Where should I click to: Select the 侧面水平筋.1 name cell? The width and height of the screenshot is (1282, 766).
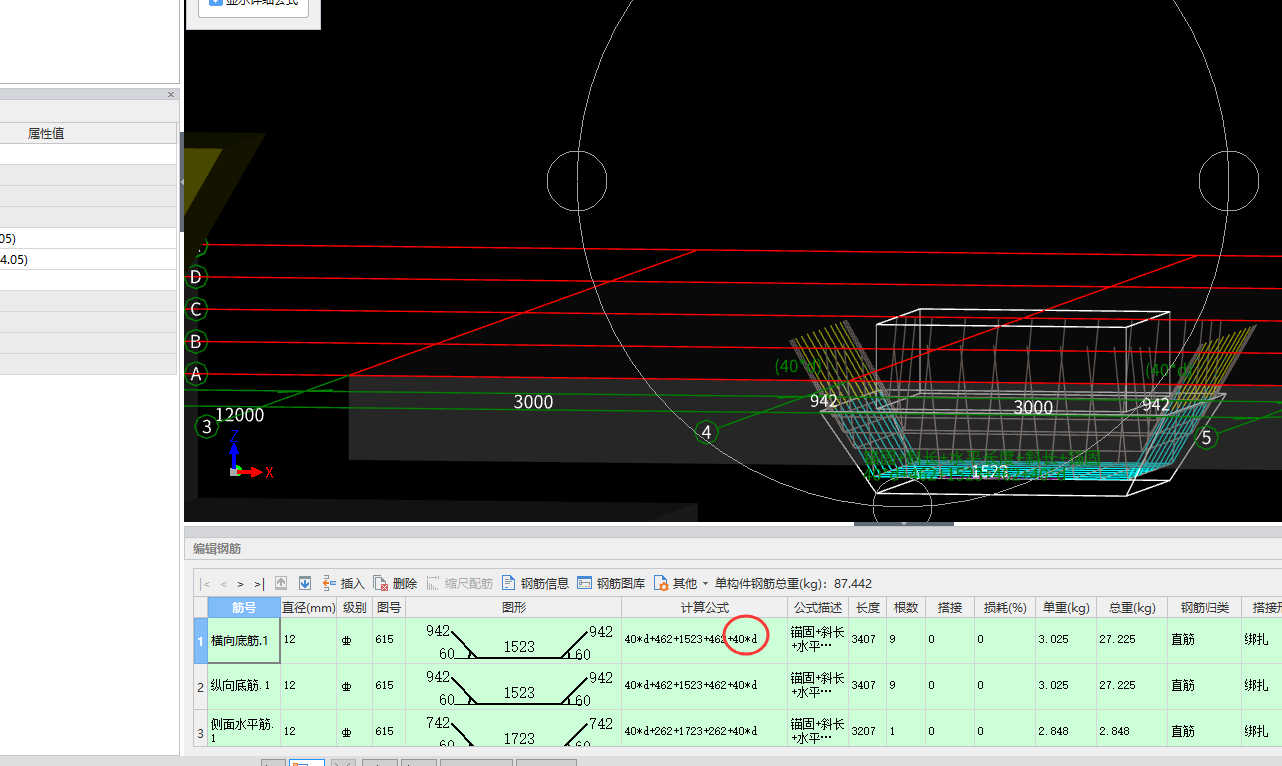pos(244,729)
